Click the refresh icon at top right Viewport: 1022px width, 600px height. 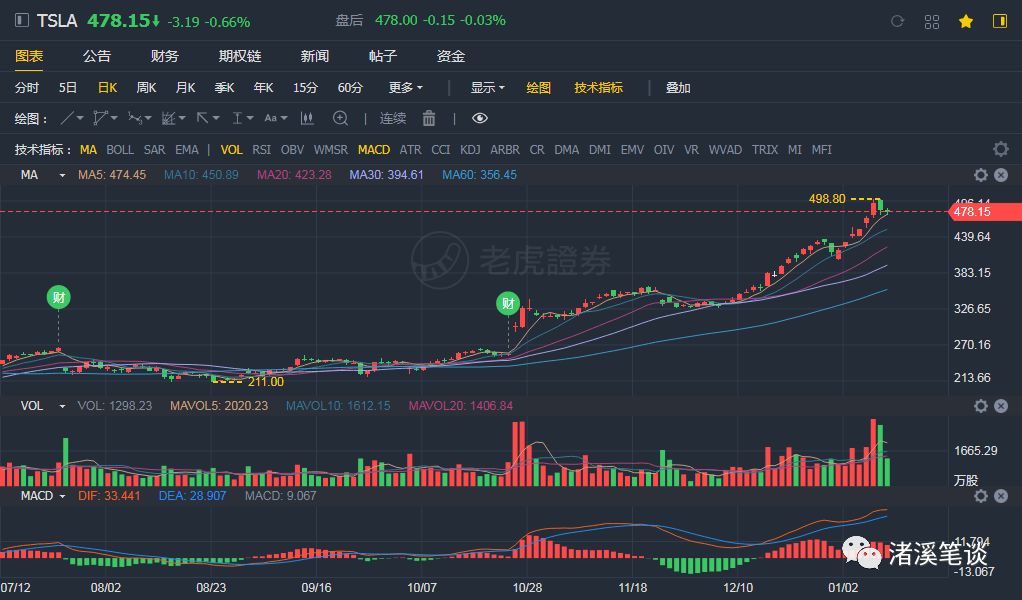pos(898,21)
